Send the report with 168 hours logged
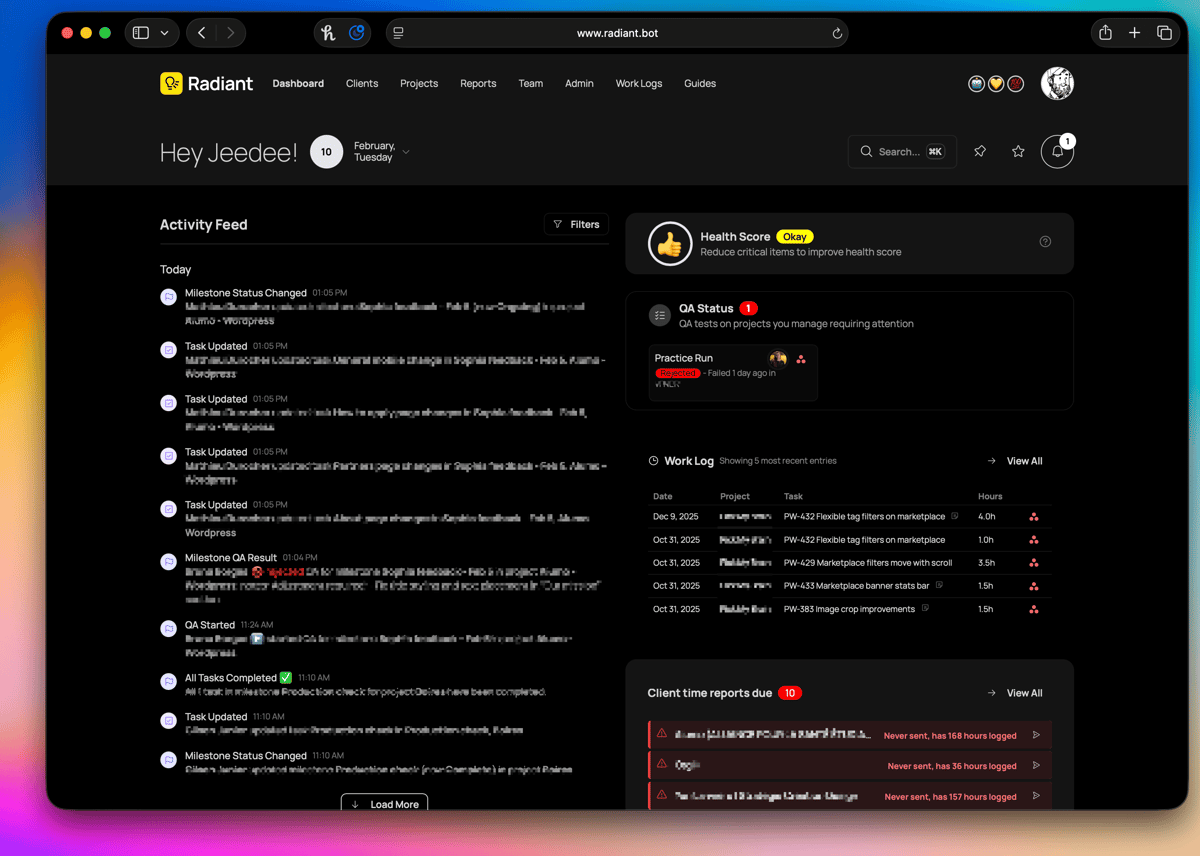Image resolution: width=1200 pixels, height=856 pixels. [1036, 735]
